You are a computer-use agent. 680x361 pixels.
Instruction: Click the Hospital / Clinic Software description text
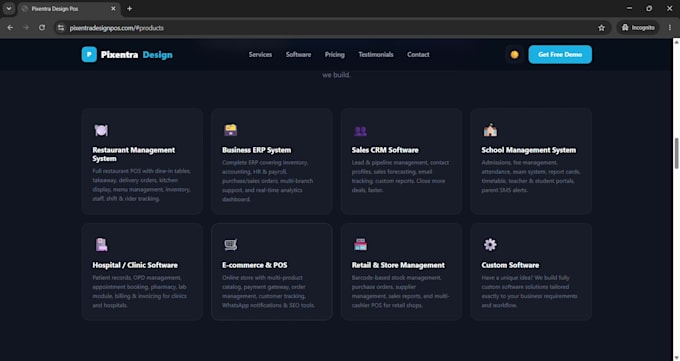[140, 292]
